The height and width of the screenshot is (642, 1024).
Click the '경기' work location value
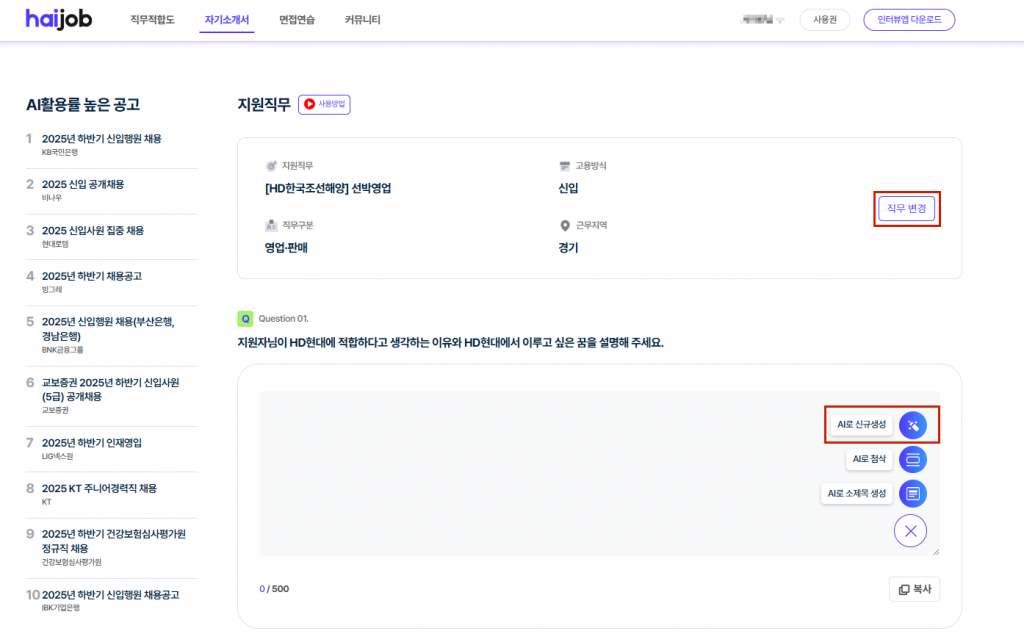(x=568, y=248)
